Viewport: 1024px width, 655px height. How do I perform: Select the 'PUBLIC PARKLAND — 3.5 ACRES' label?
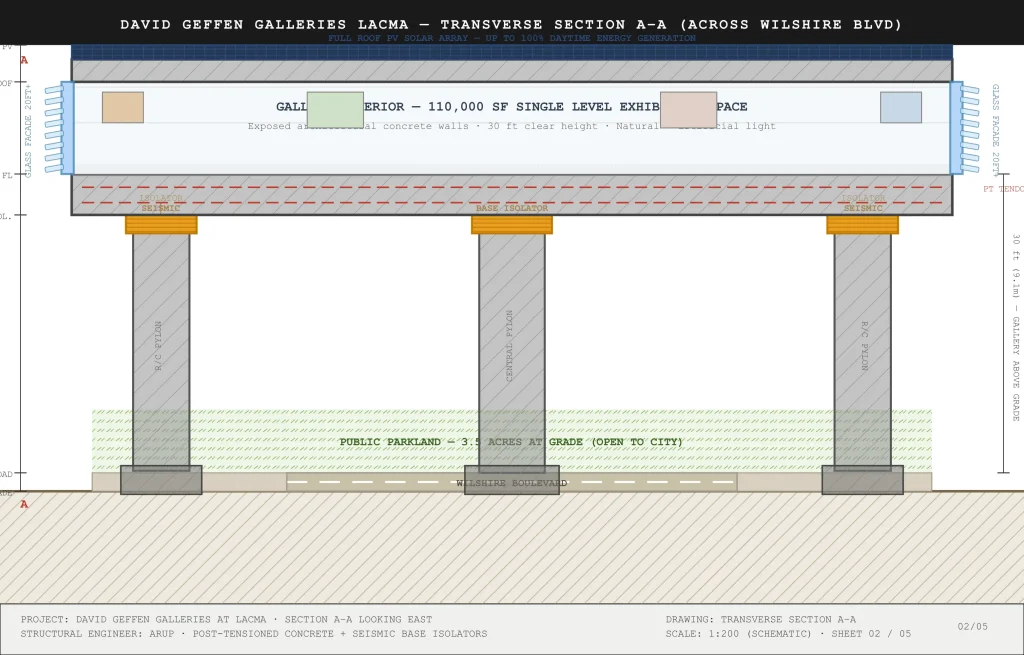pyautogui.click(x=511, y=442)
